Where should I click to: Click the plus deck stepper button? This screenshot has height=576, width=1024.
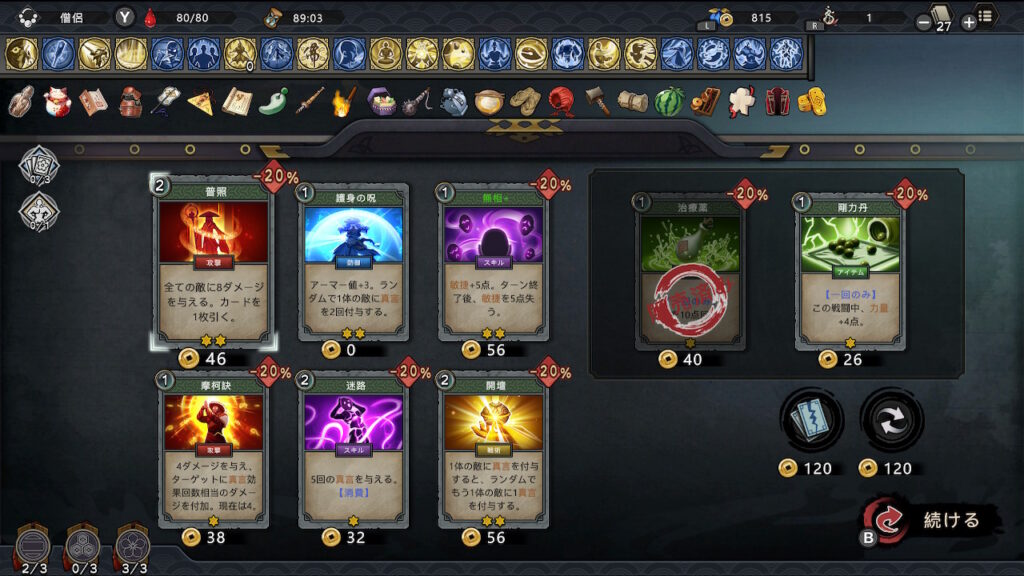969,23
